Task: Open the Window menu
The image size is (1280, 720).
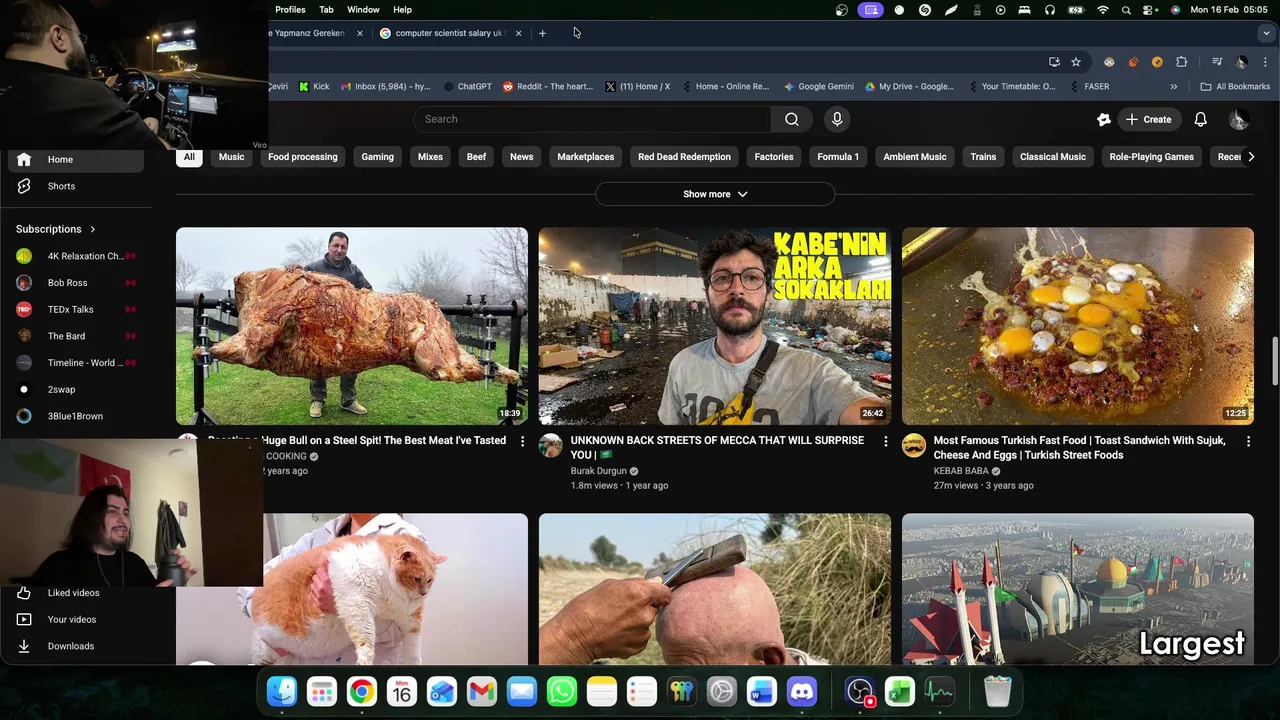Action: pyautogui.click(x=363, y=10)
